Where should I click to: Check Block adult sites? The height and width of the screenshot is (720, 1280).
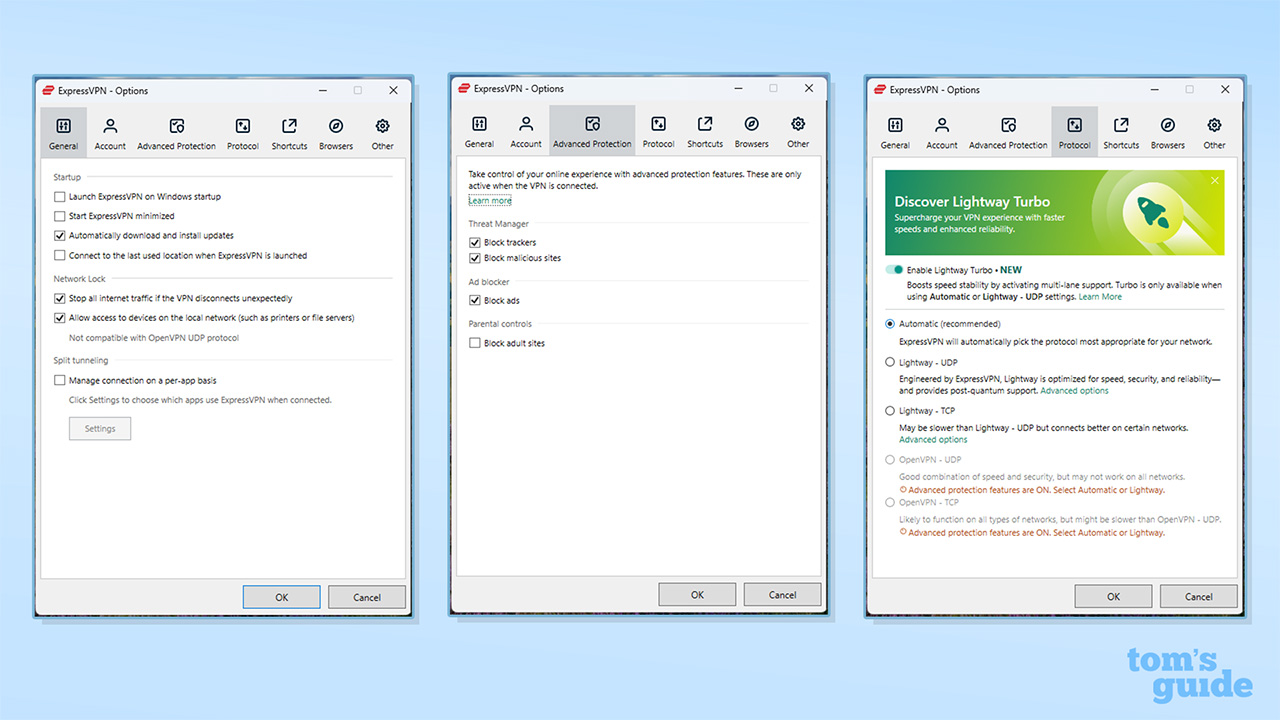pos(475,343)
